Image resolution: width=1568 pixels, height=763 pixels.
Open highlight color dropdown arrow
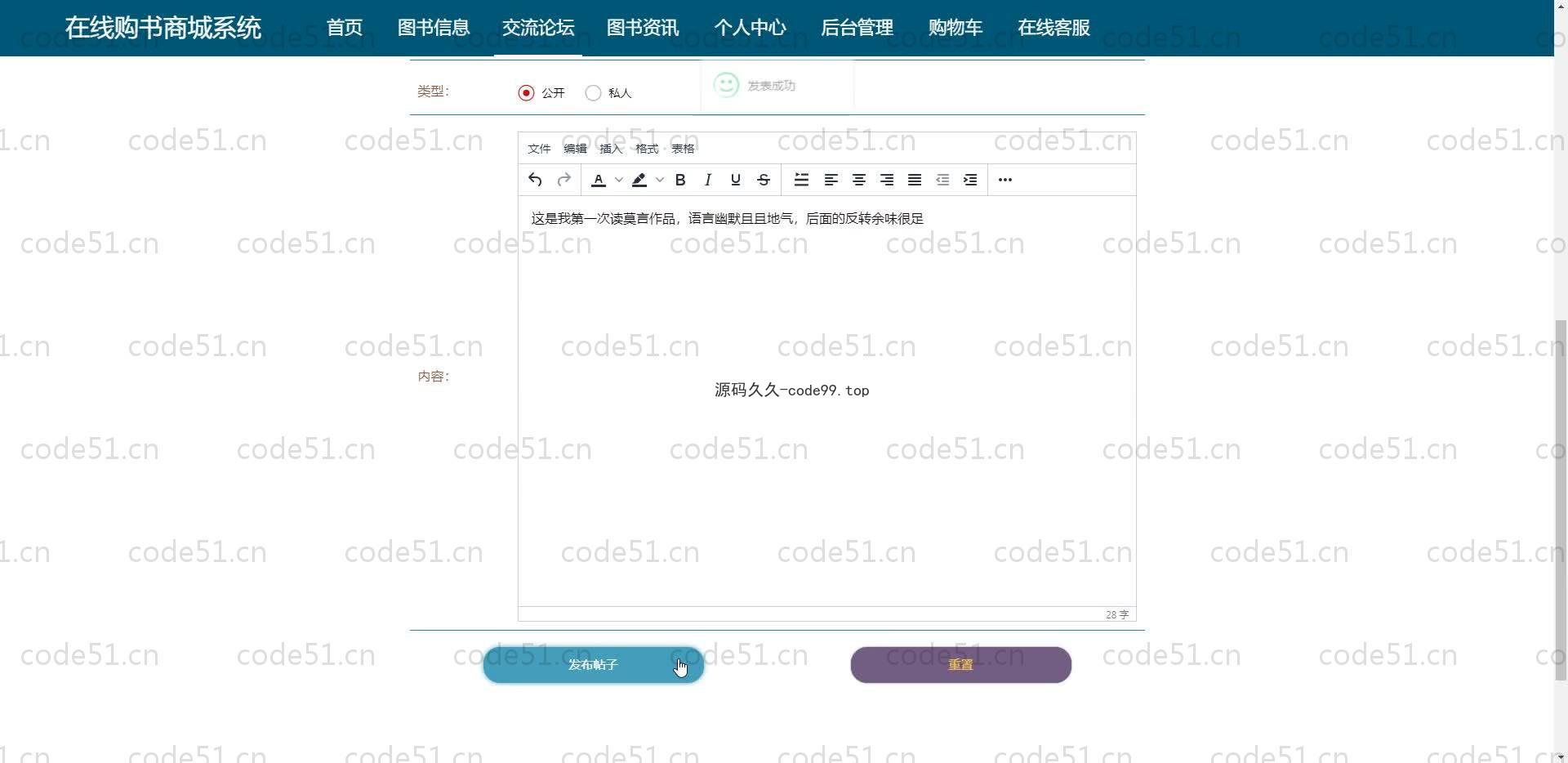coord(660,180)
